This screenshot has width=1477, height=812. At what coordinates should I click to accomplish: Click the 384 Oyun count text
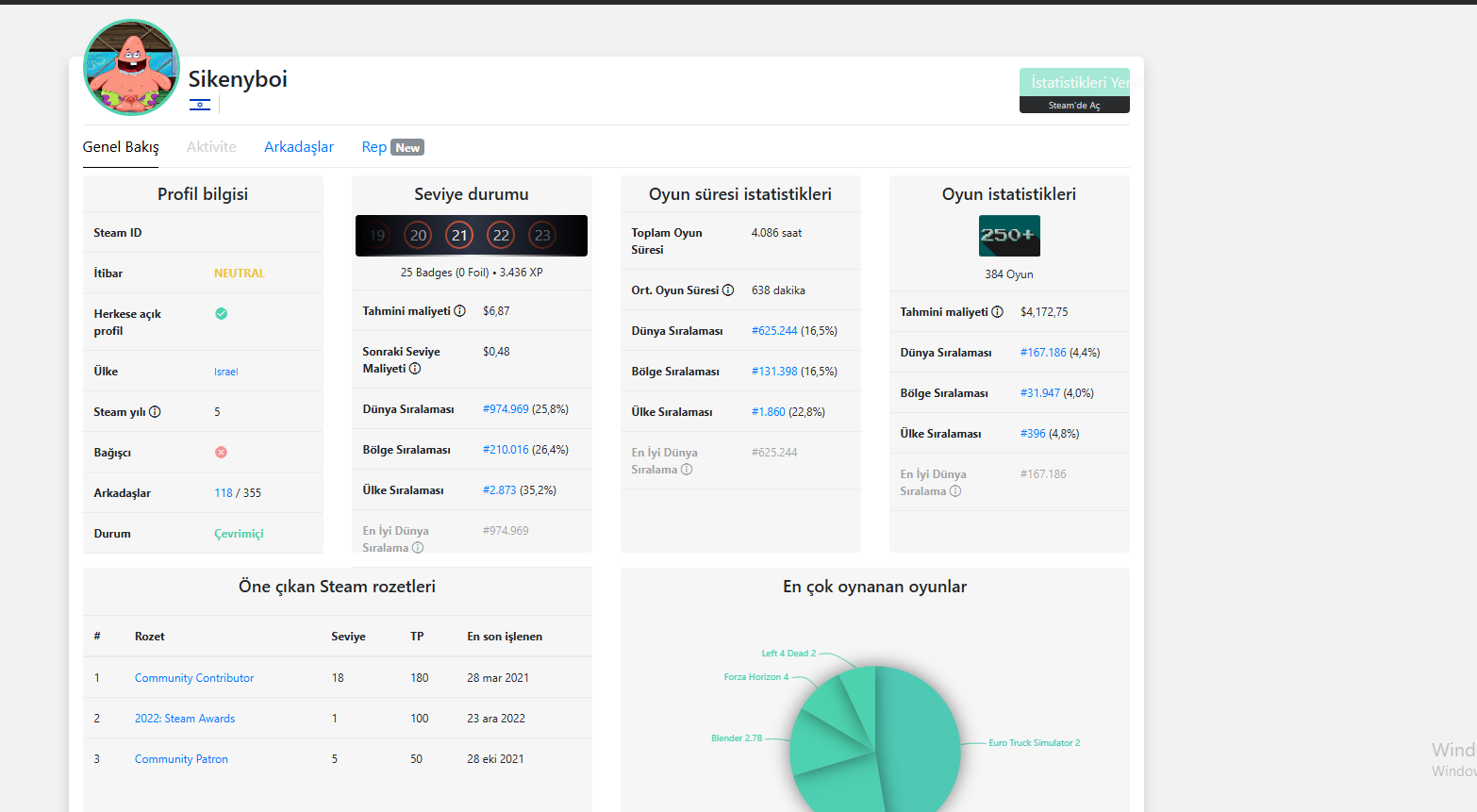point(1009,274)
